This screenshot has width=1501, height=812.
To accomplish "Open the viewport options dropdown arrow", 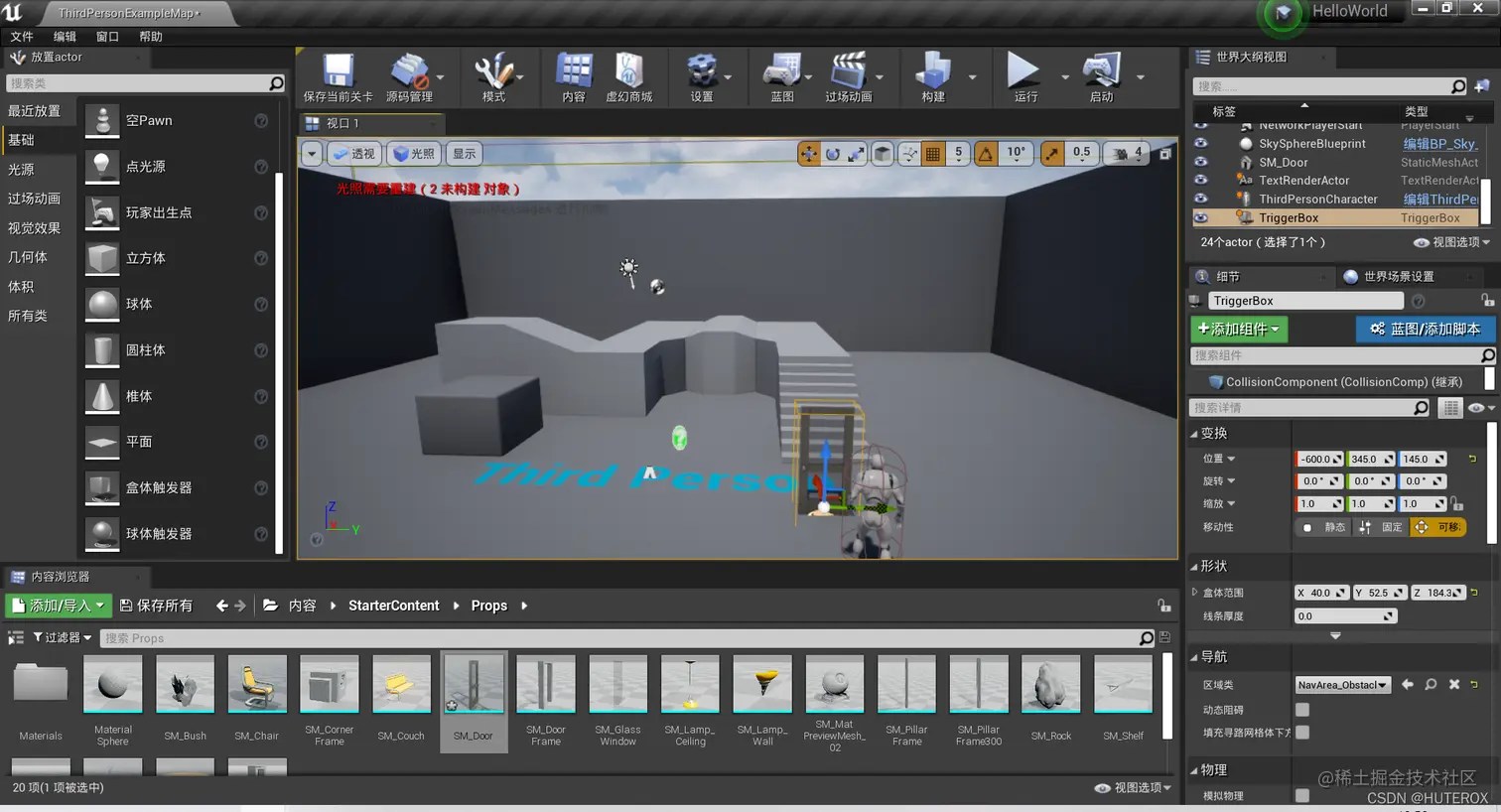I will tap(312, 154).
